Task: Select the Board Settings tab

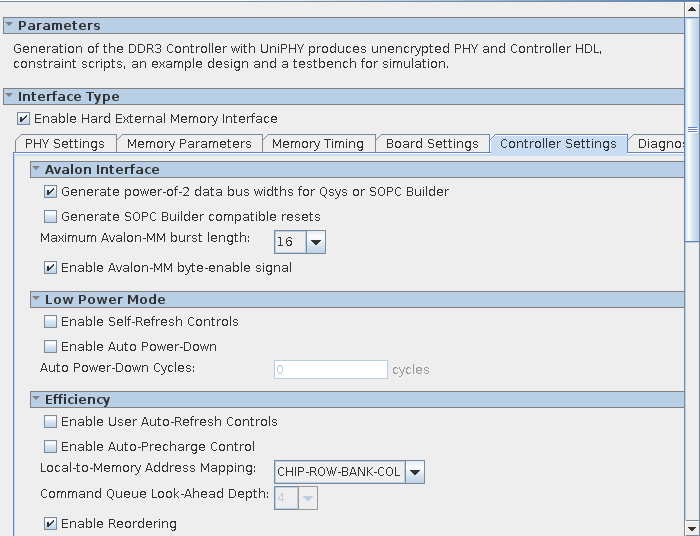Action: pos(432,144)
